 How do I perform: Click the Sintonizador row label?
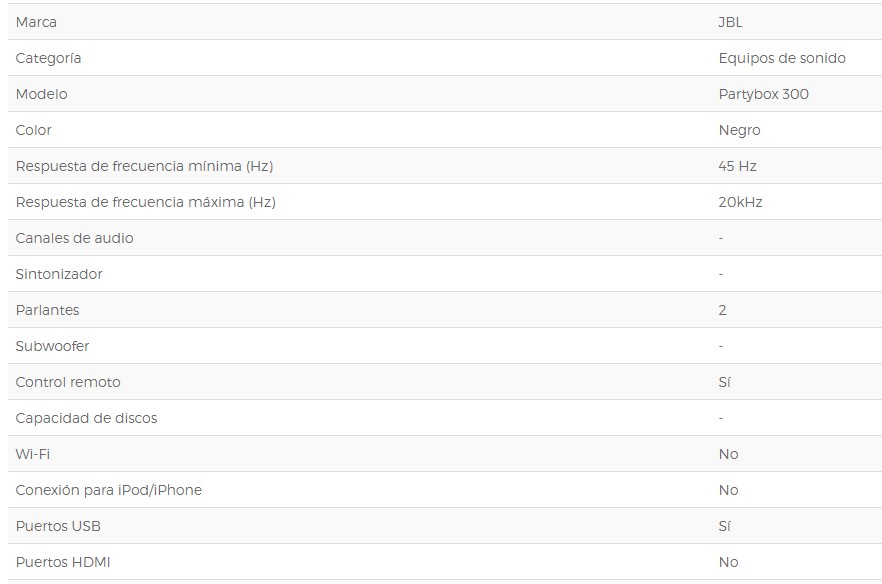pyautogui.click(x=59, y=274)
